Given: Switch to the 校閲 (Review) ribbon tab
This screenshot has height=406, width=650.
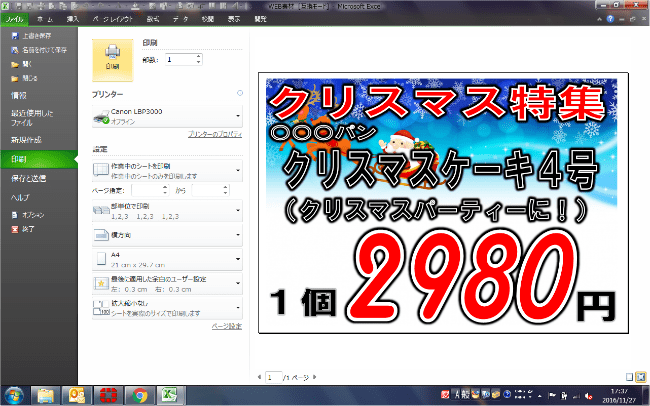Looking at the screenshot, I should (208, 19).
